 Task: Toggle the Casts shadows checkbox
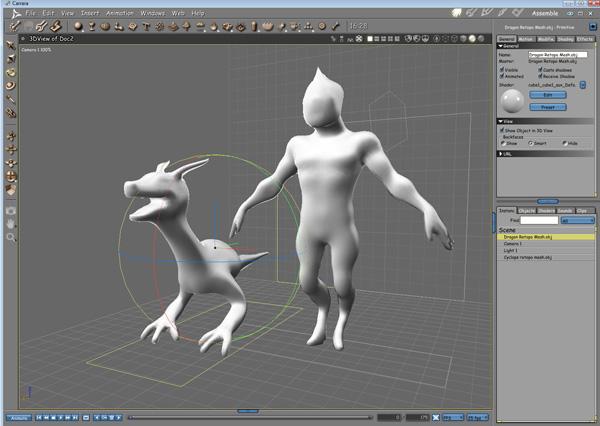[540, 70]
